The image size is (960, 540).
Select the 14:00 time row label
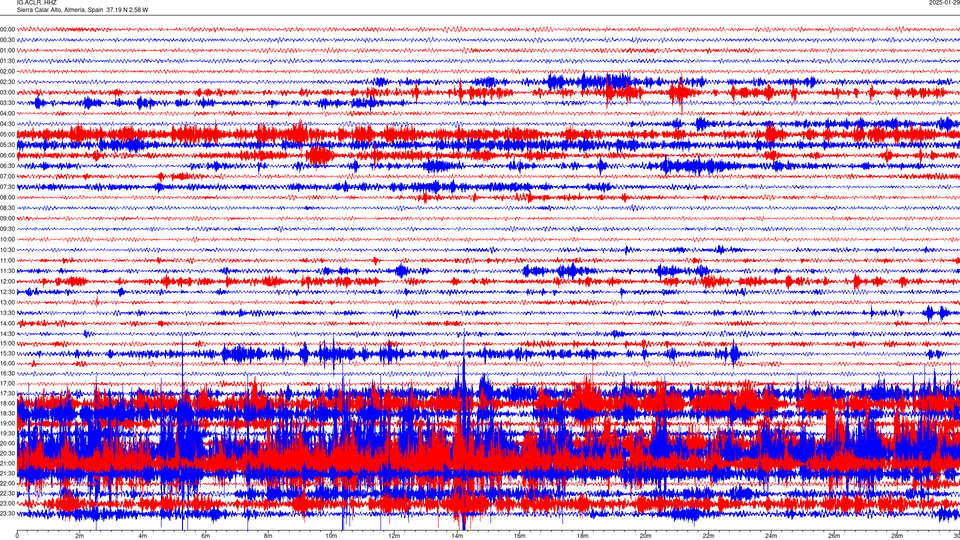7,323
